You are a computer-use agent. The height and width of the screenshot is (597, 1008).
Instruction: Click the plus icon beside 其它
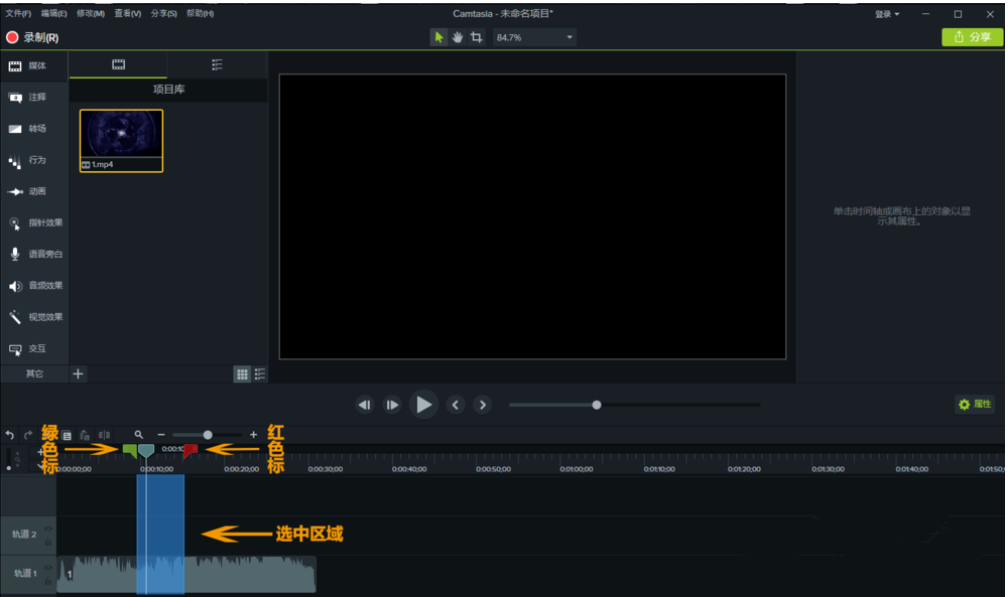(x=78, y=374)
